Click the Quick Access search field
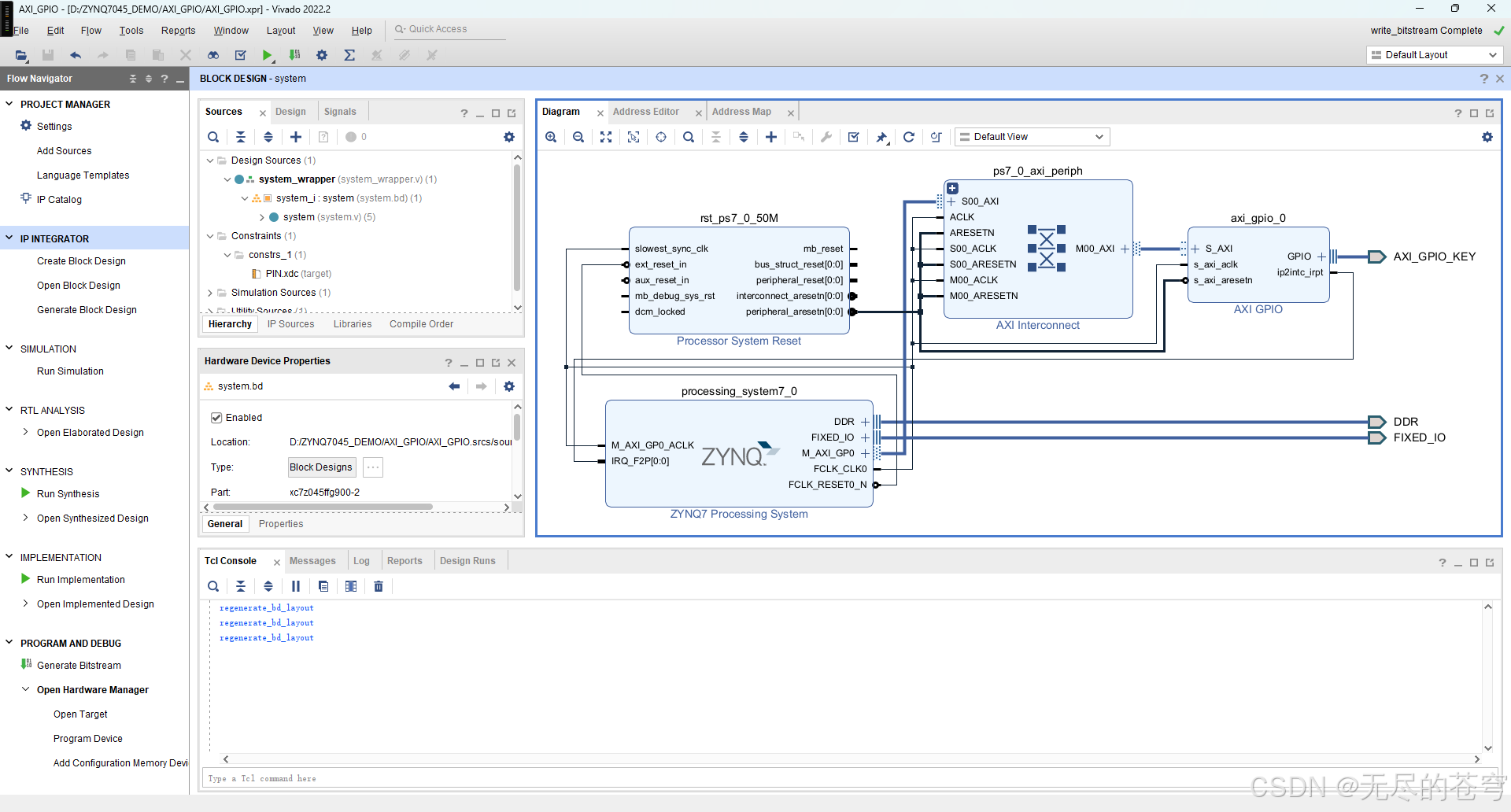Image resolution: width=1511 pixels, height=812 pixels. click(449, 29)
